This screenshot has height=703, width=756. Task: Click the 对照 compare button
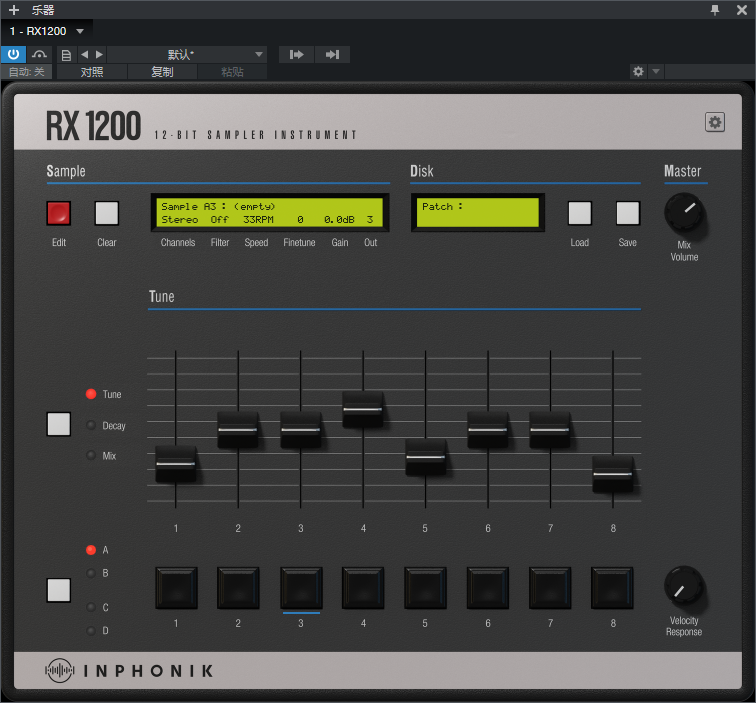pyautogui.click(x=92, y=72)
